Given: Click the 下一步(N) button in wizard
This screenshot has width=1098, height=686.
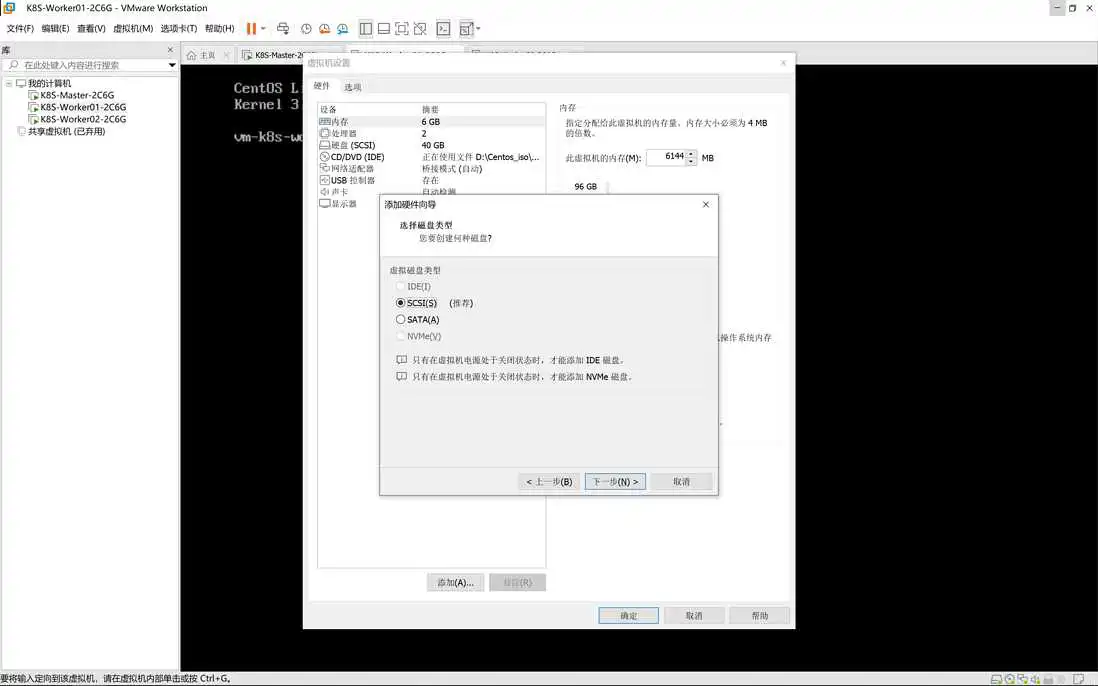Looking at the screenshot, I should point(614,481).
